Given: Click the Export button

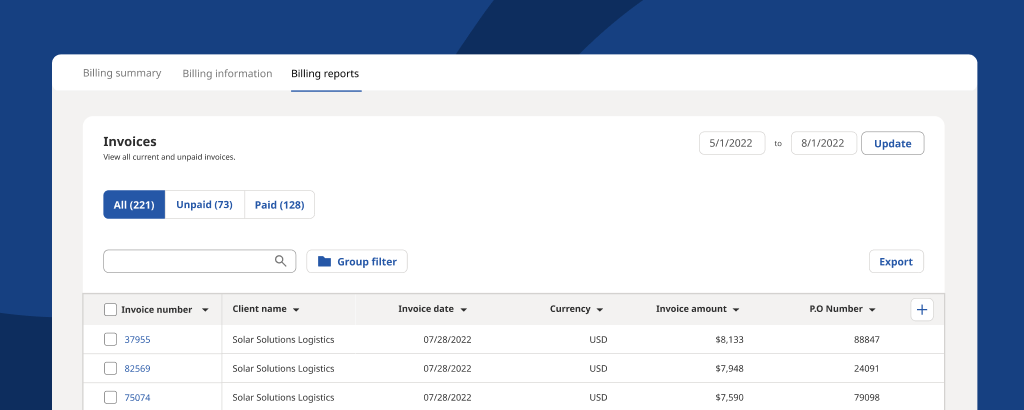Looking at the screenshot, I should click(x=895, y=262).
